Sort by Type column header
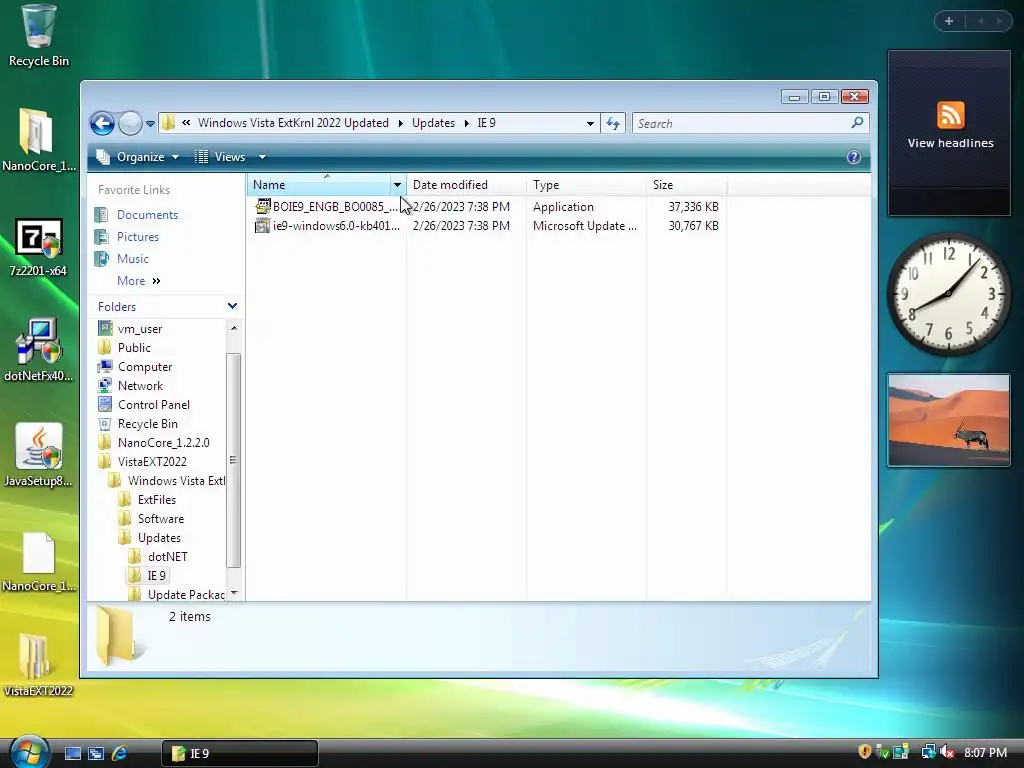The height and width of the screenshot is (768, 1024). (x=586, y=185)
